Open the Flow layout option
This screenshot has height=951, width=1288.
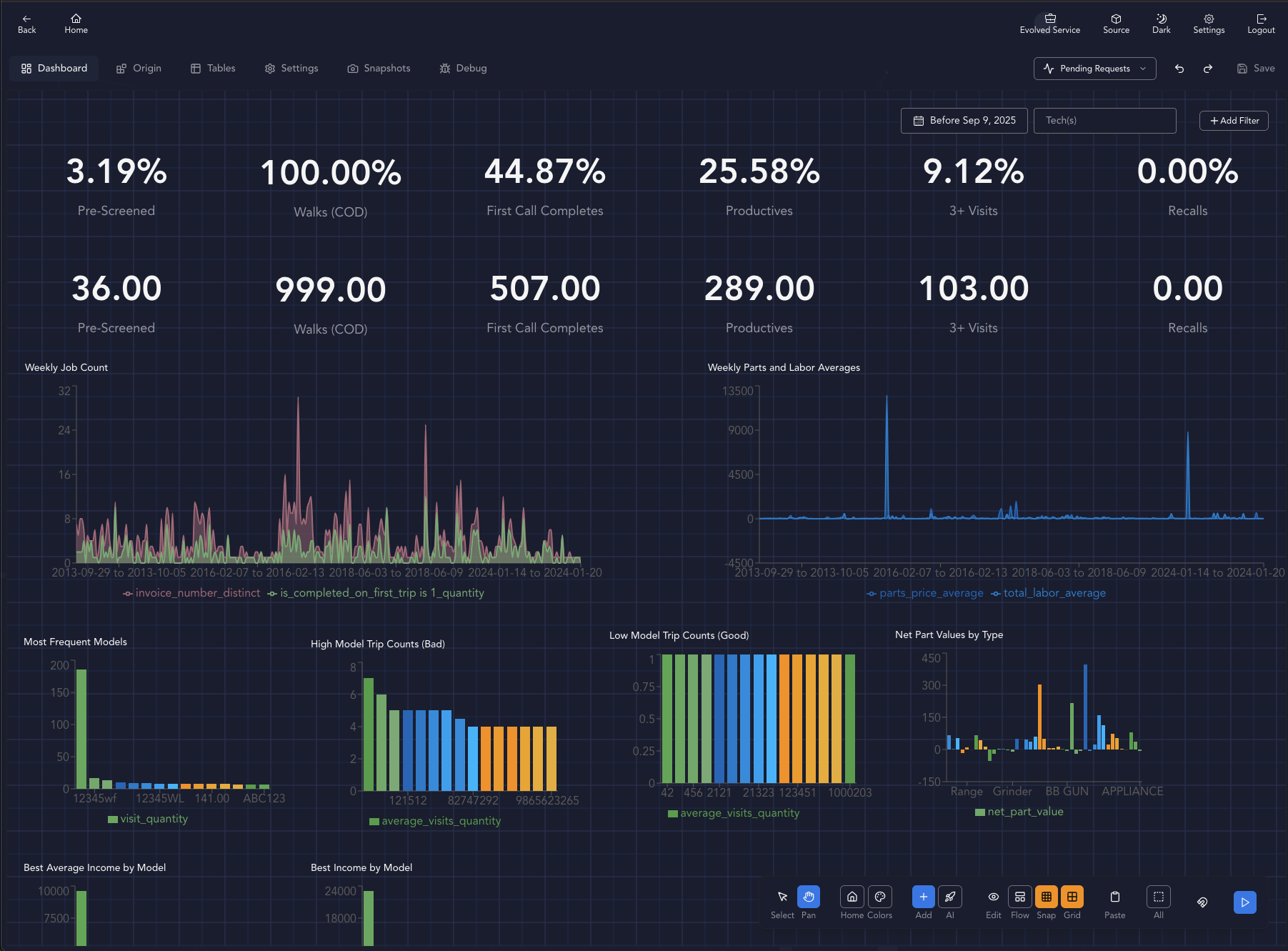coord(1019,897)
